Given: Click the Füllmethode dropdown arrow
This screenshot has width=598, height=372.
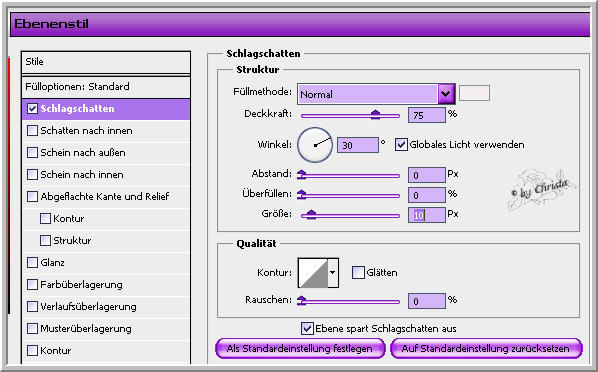Looking at the screenshot, I should tap(447, 94).
